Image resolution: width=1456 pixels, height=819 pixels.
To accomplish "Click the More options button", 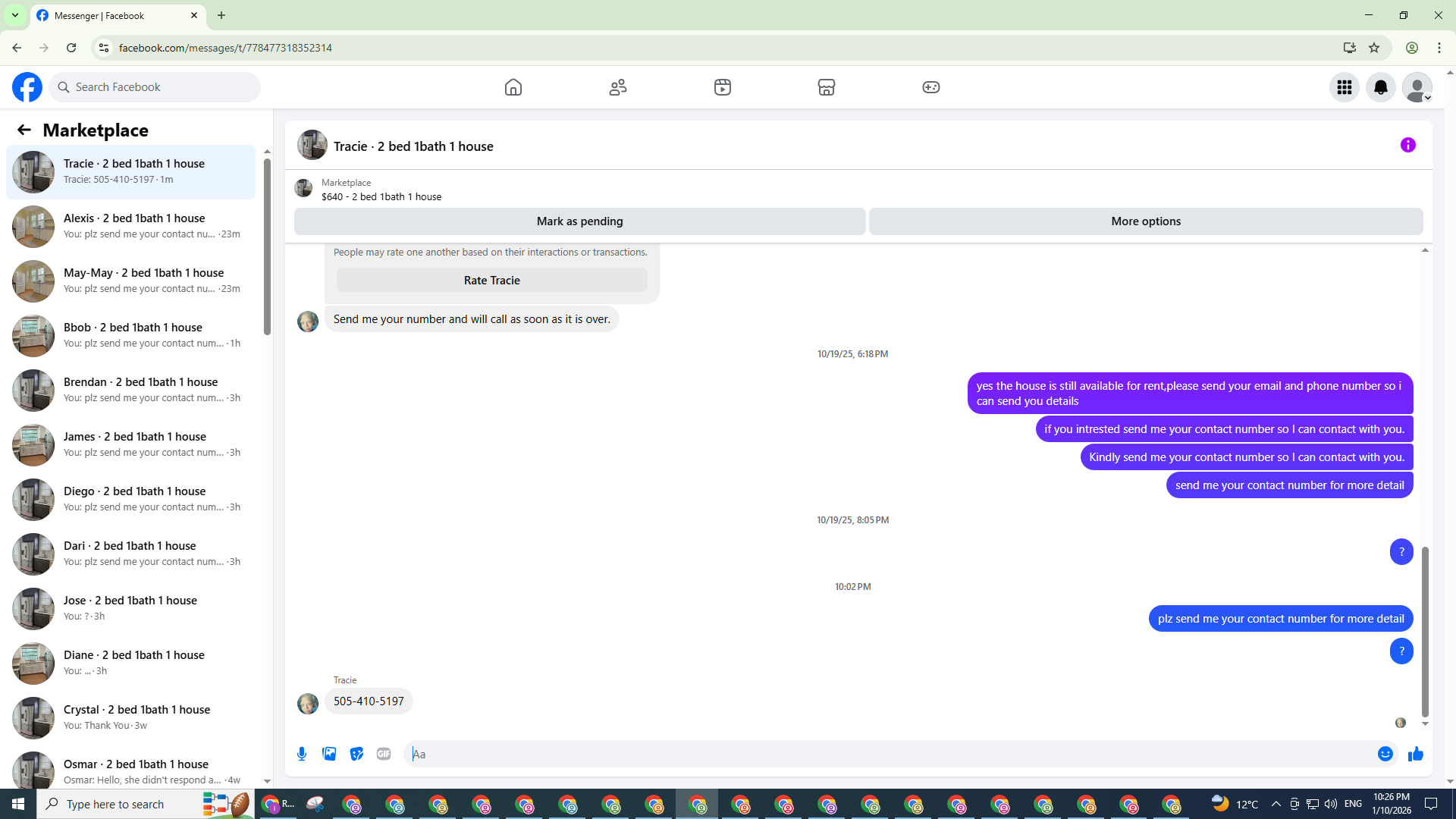I will coord(1145,221).
